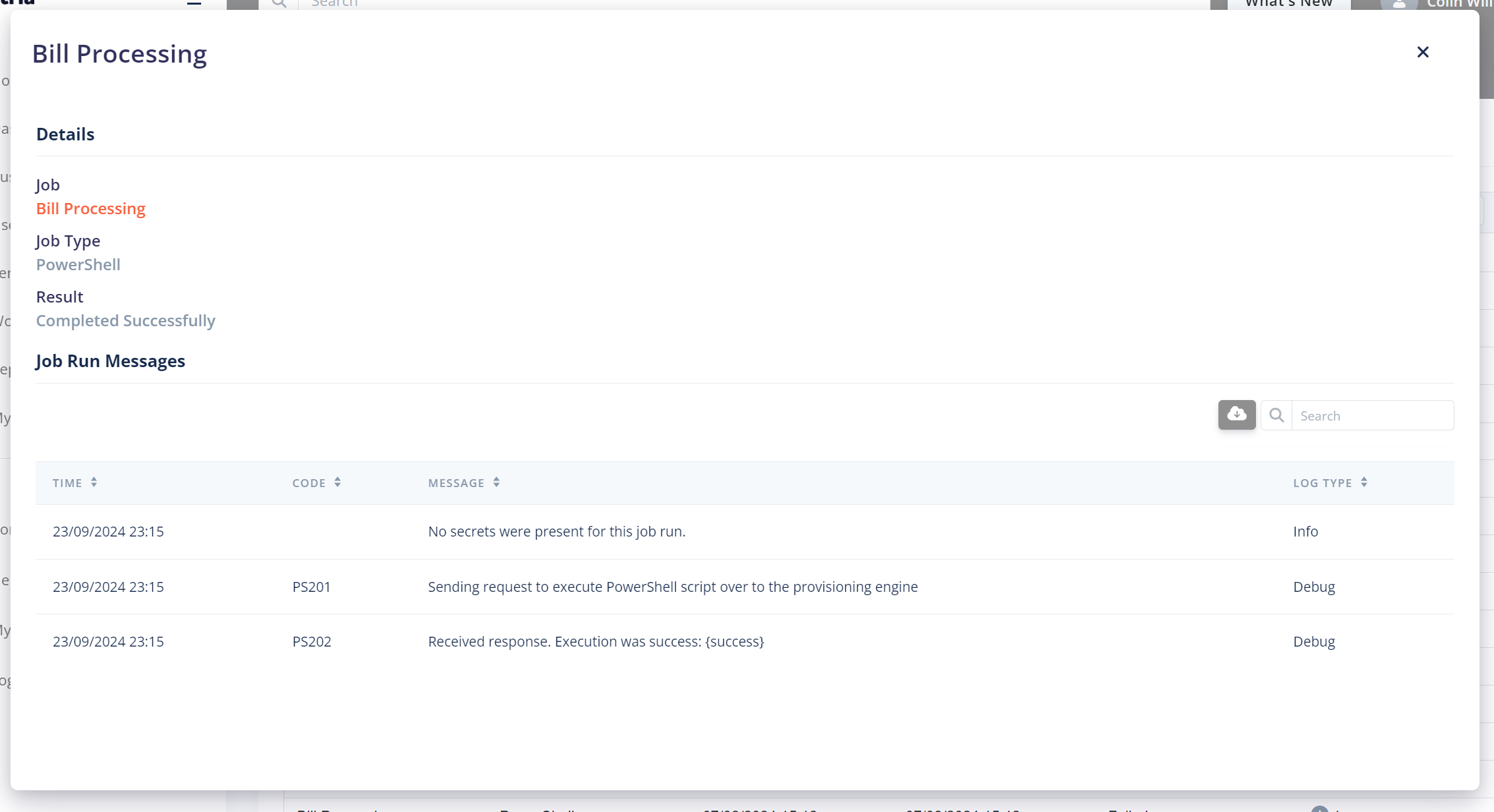Screen dimensions: 1494x812
Task: Sort by Log Type column arrows
Action: [1364, 482]
